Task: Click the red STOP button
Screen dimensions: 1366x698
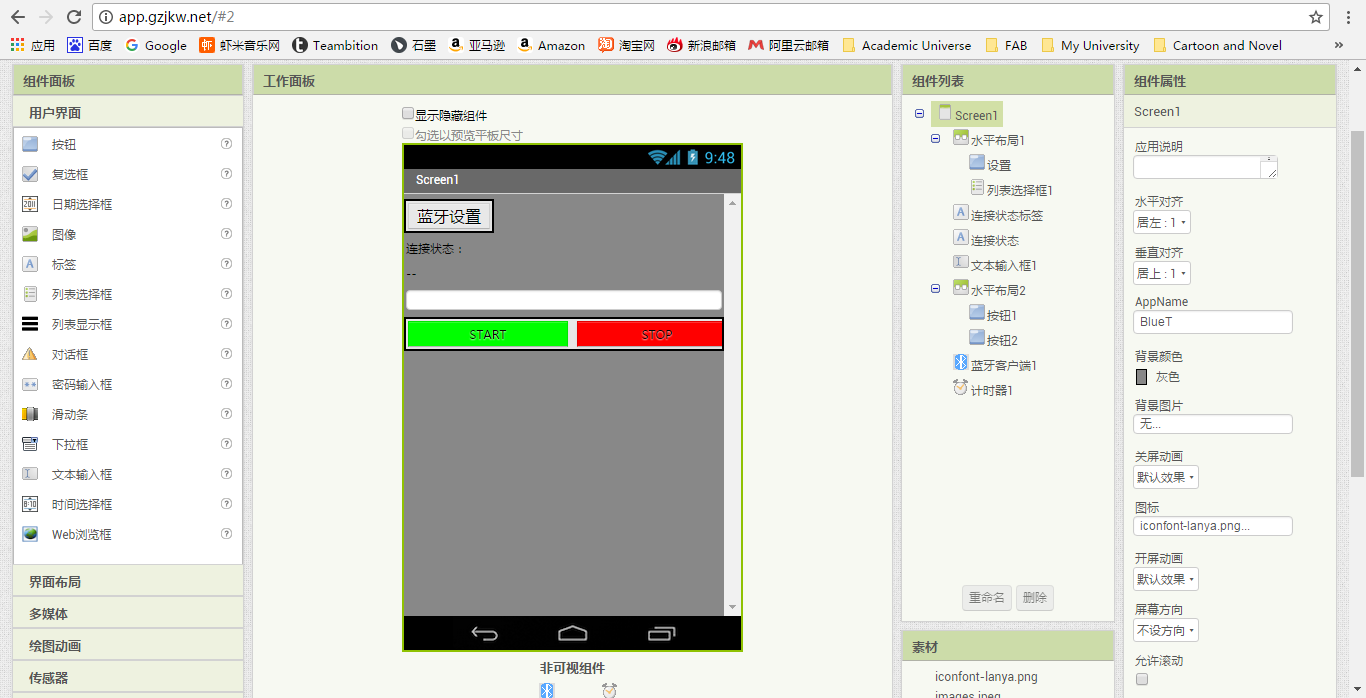Action: 649,334
